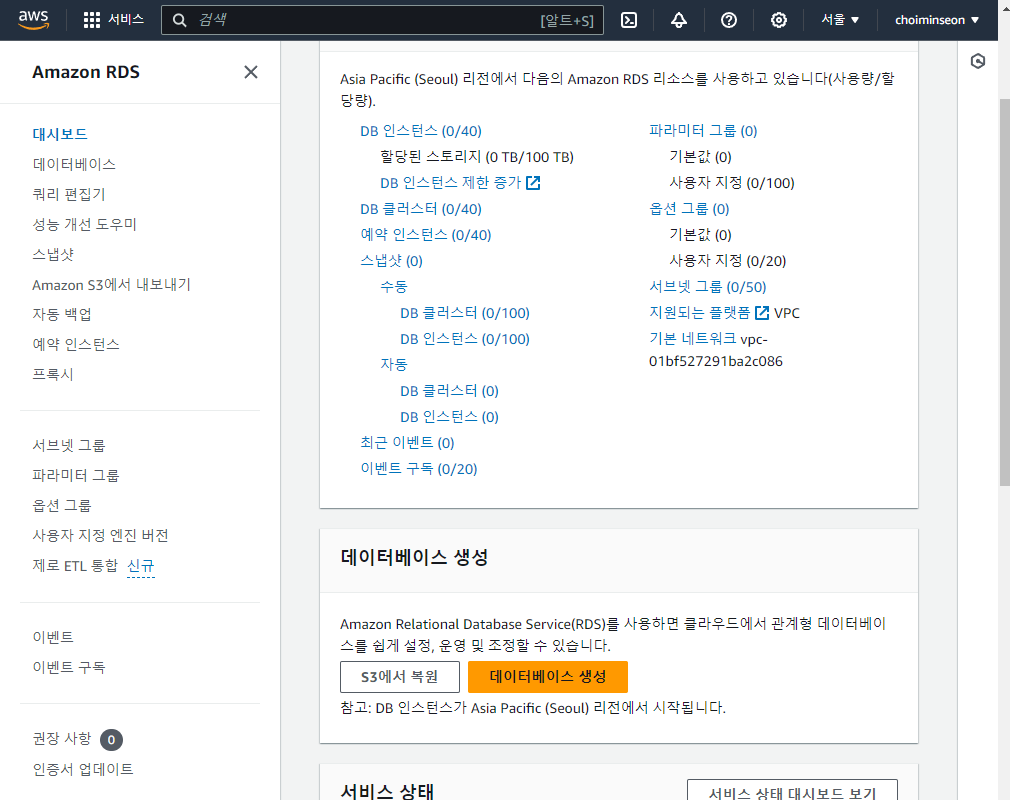Open the 지원되는 플랫폼 external link
The image size is (1010, 800).
(709, 313)
